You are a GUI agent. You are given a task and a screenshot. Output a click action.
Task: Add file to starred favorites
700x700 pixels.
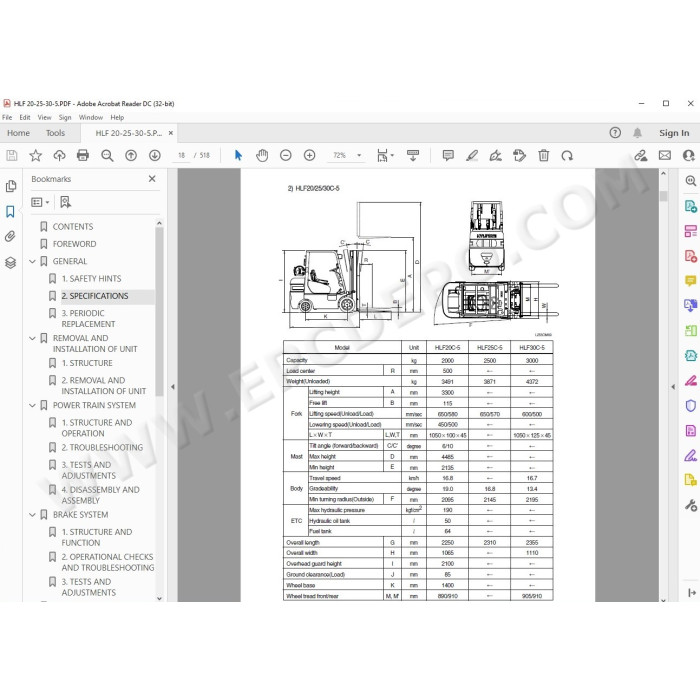click(35, 155)
